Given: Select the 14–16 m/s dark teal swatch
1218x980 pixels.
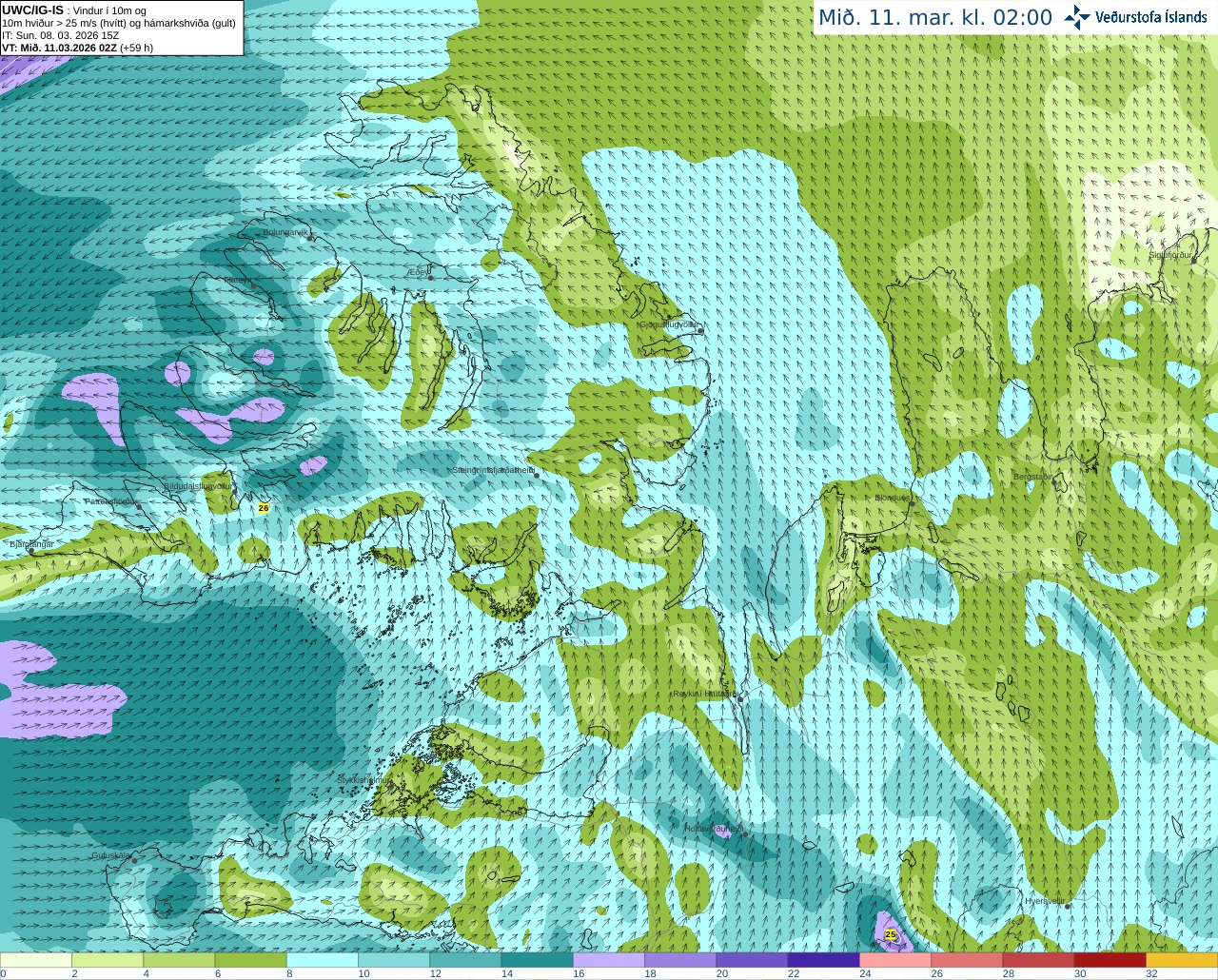Looking at the screenshot, I should [x=537, y=960].
